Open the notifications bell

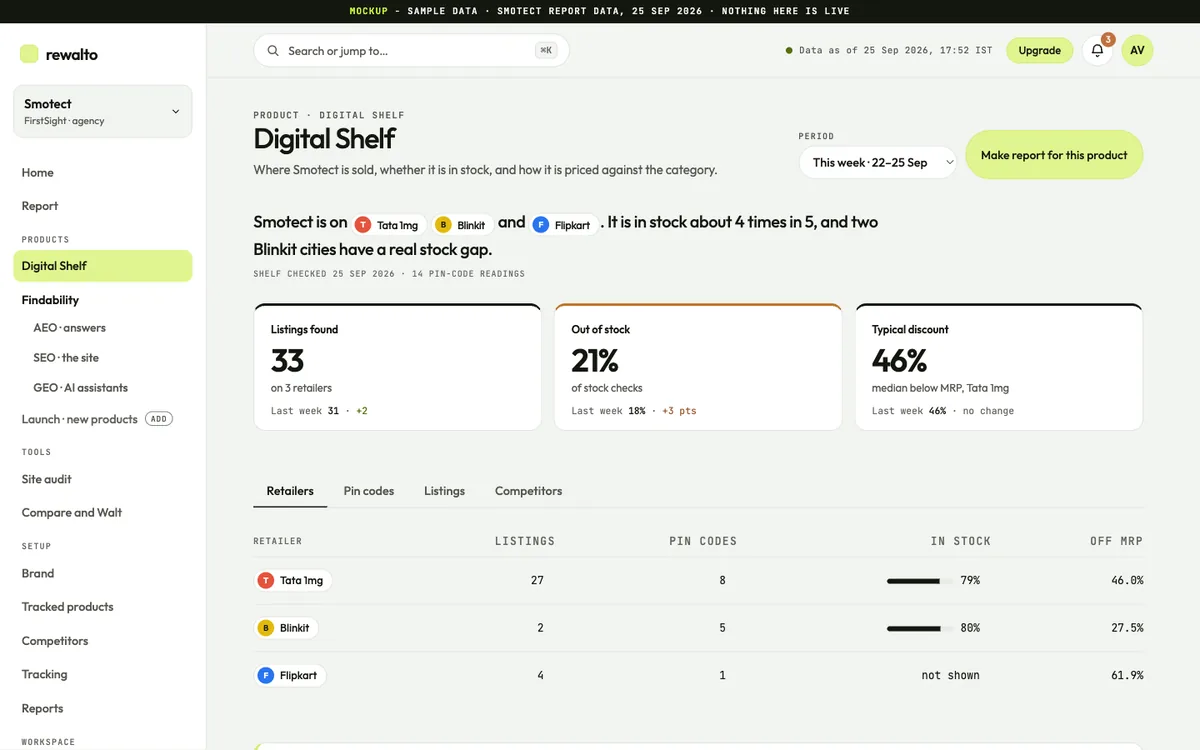[x=1097, y=50]
